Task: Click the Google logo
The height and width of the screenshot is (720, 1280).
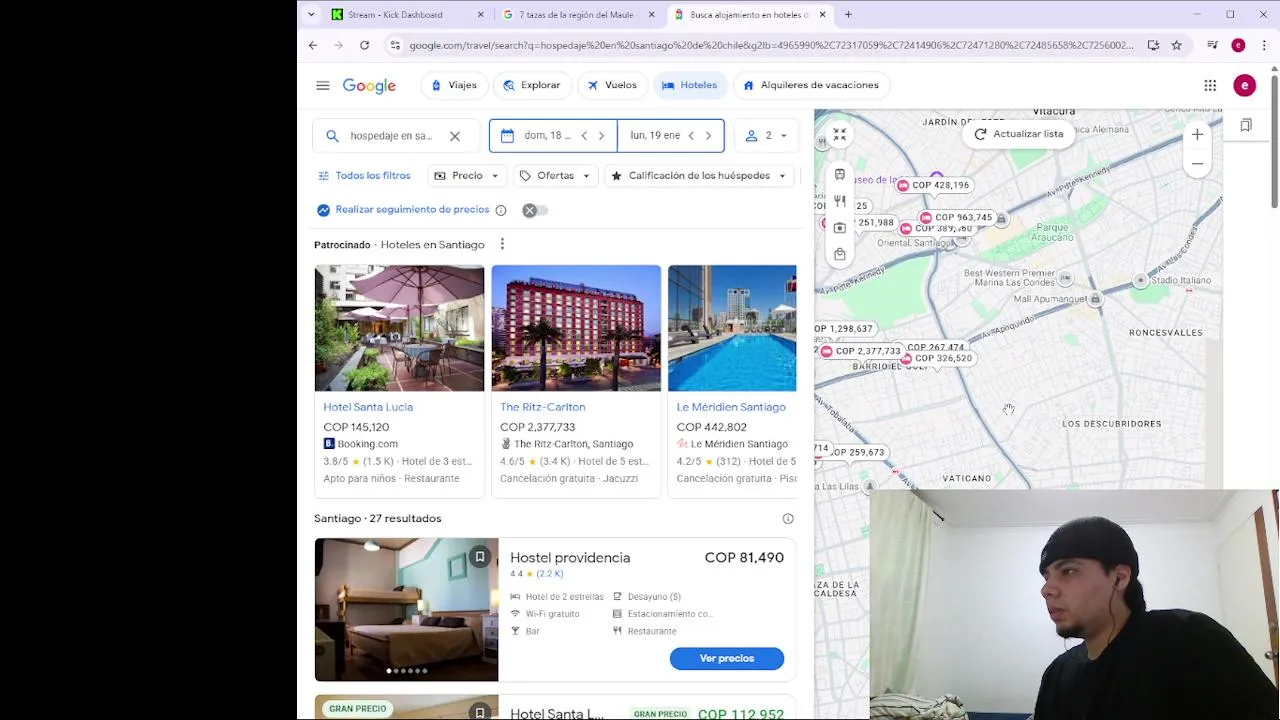Action: click(369, 85)
